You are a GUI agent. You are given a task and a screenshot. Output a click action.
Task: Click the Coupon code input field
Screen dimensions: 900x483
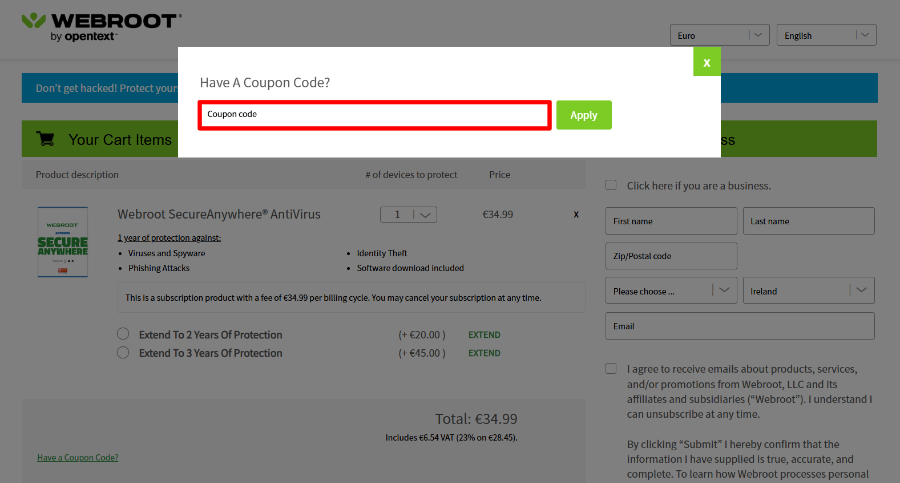pyautogui.click(x=374, y=115)
